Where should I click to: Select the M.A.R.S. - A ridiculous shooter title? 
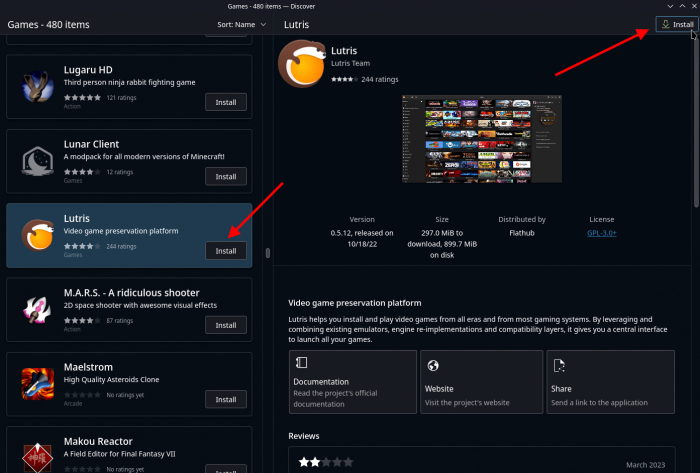pyautogui.click(x=131, y=293)
